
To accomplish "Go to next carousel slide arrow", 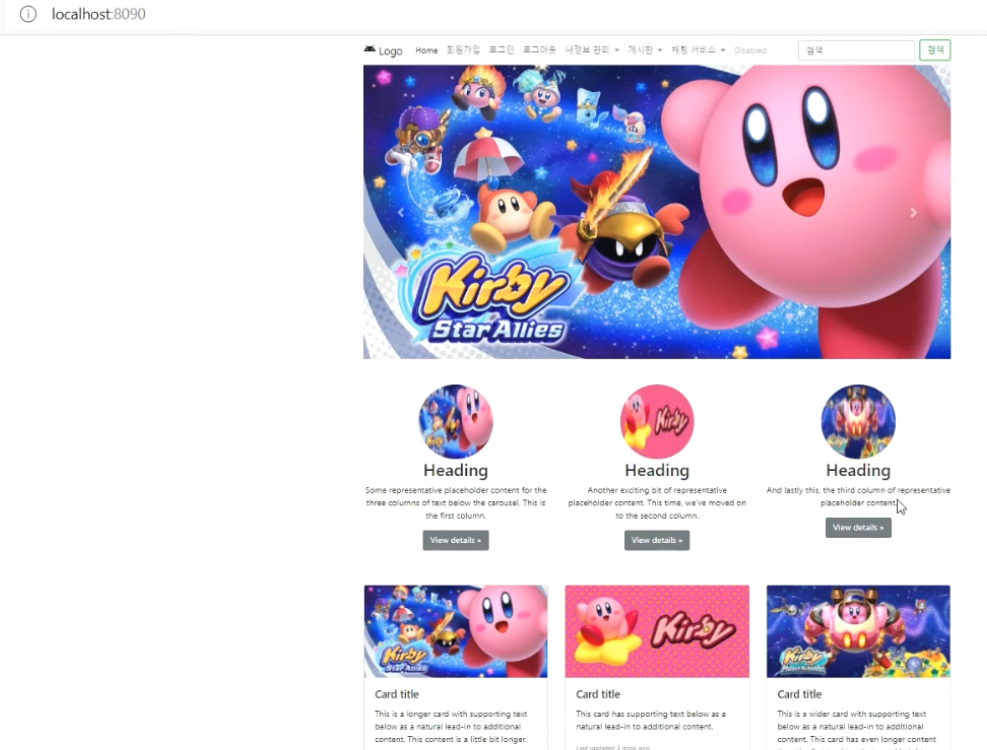I will click(913, 213).
